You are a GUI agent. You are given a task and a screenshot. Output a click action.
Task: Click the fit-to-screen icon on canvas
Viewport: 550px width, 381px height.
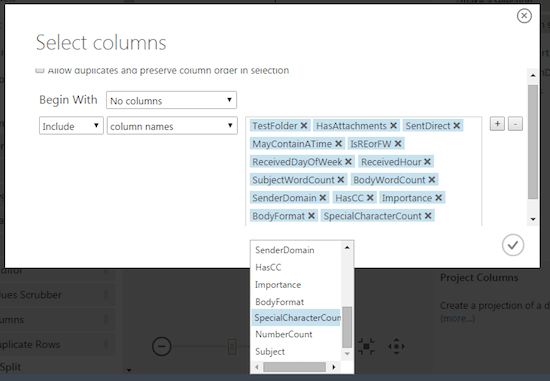click(366, 346)
